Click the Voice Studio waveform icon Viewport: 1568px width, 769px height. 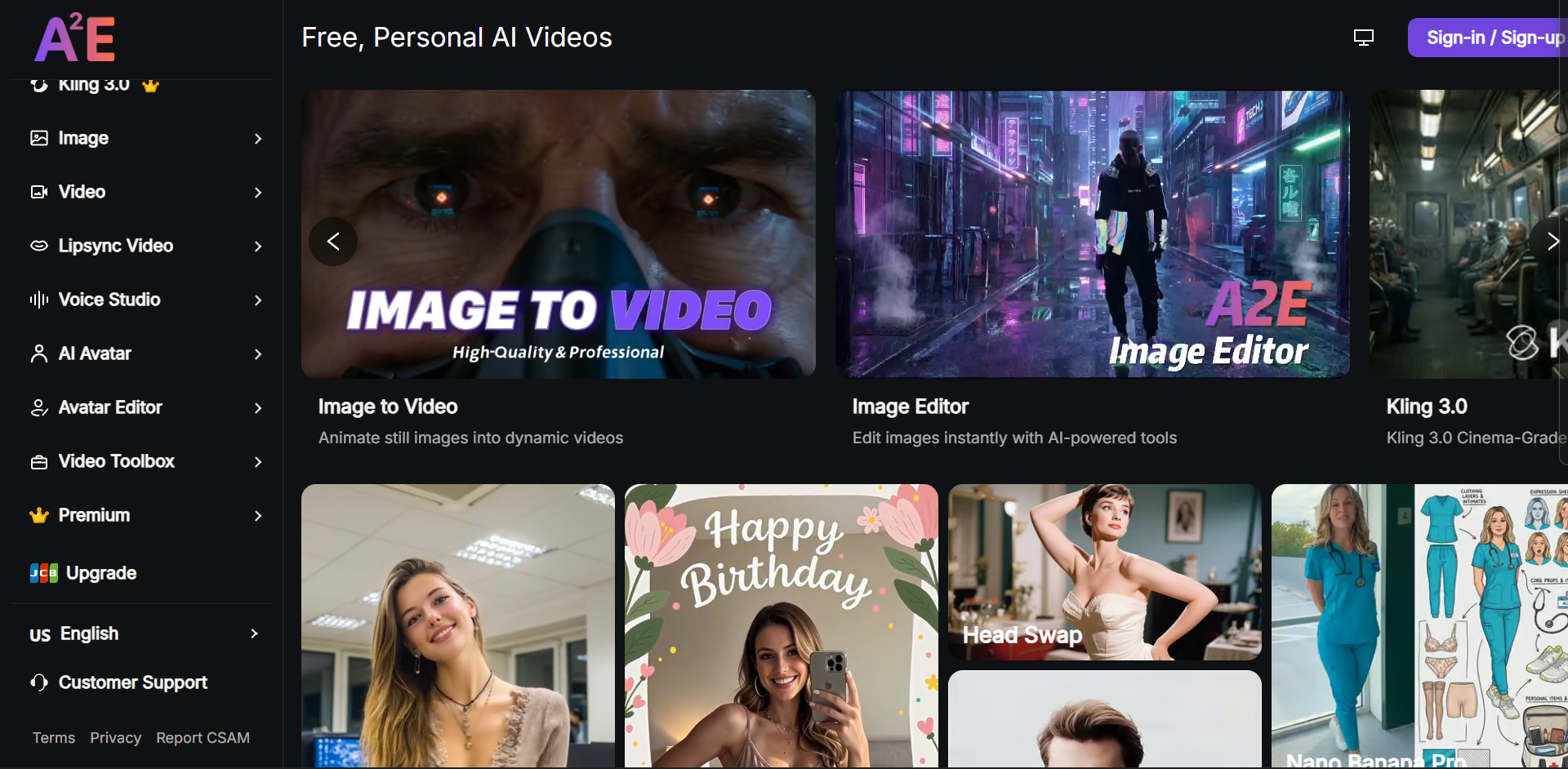pyautogui.click(x=39, y=300)
